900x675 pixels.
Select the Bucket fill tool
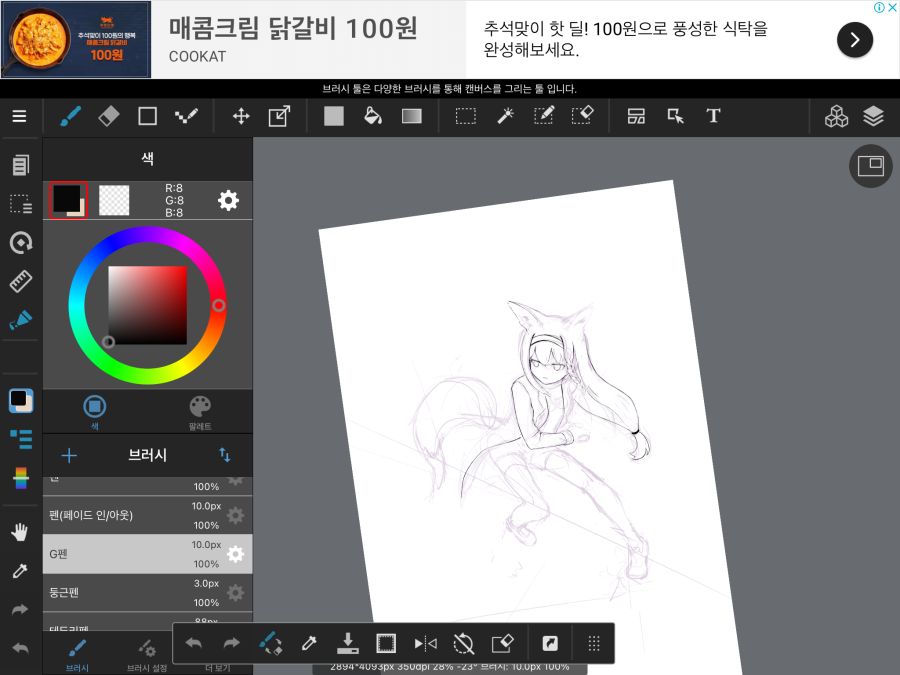coord(373,117)
